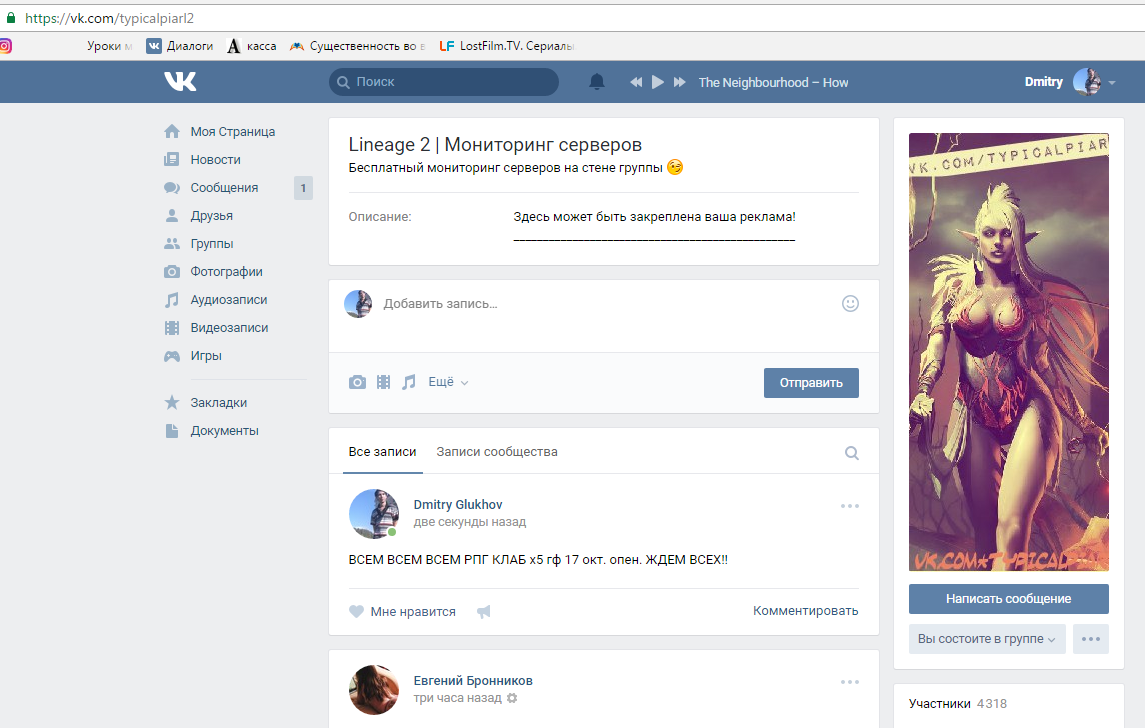Click Евгений Бронников avatar
Viewport: 1145px width, 728px height.
(374, 690)
